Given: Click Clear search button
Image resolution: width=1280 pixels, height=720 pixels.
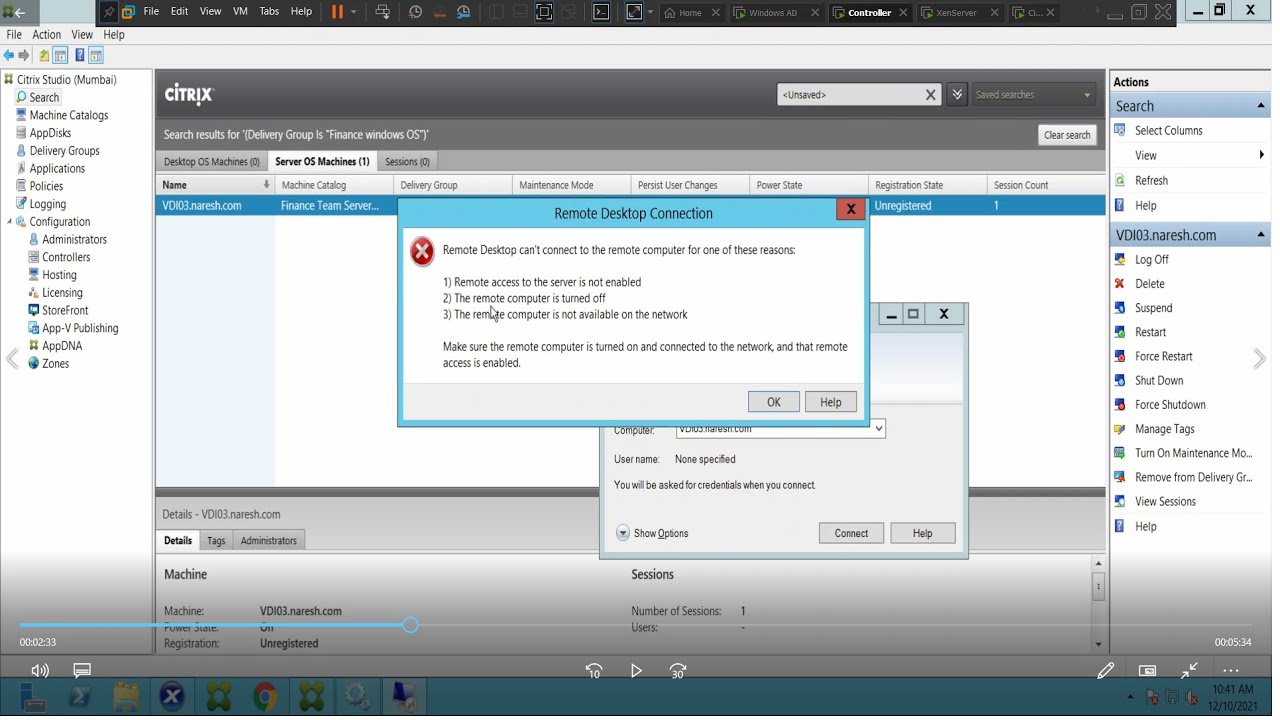Looking at the screenshot, I should pyautogui.click(x=1067, y=135).
